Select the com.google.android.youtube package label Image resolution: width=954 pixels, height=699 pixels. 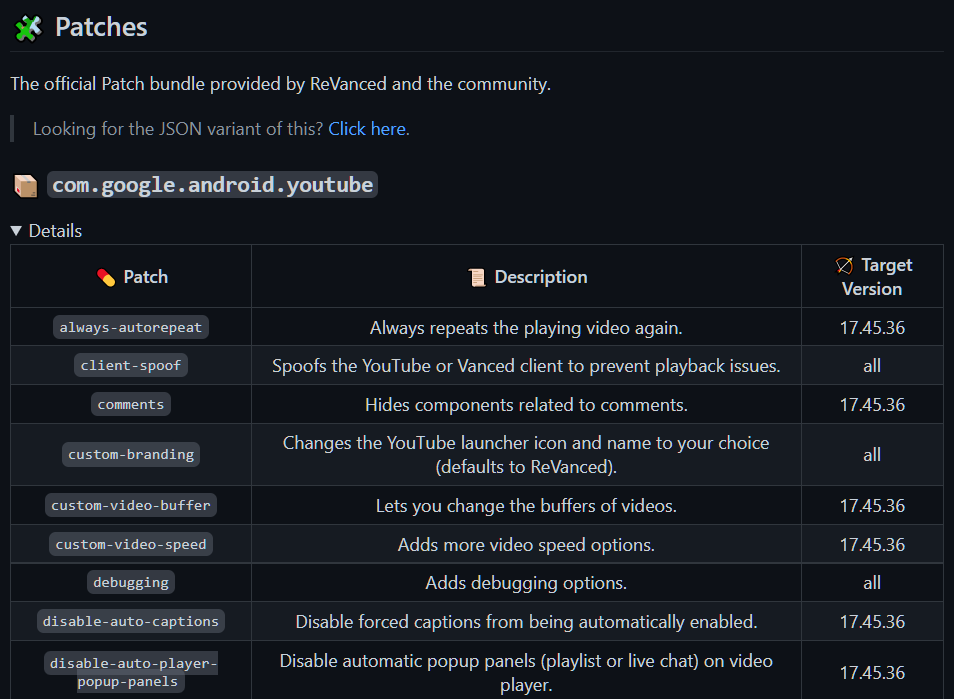point(212,185)
